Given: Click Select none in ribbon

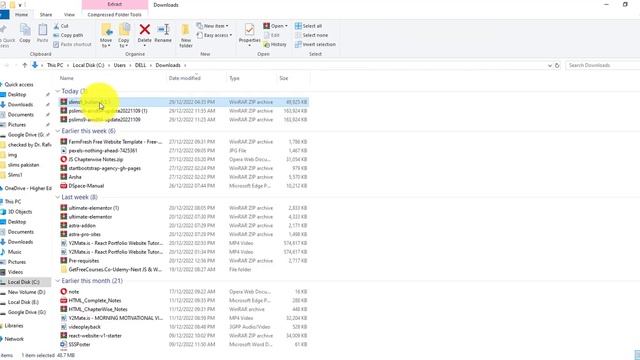Looking at the screenshot, I should click(311, 35).
